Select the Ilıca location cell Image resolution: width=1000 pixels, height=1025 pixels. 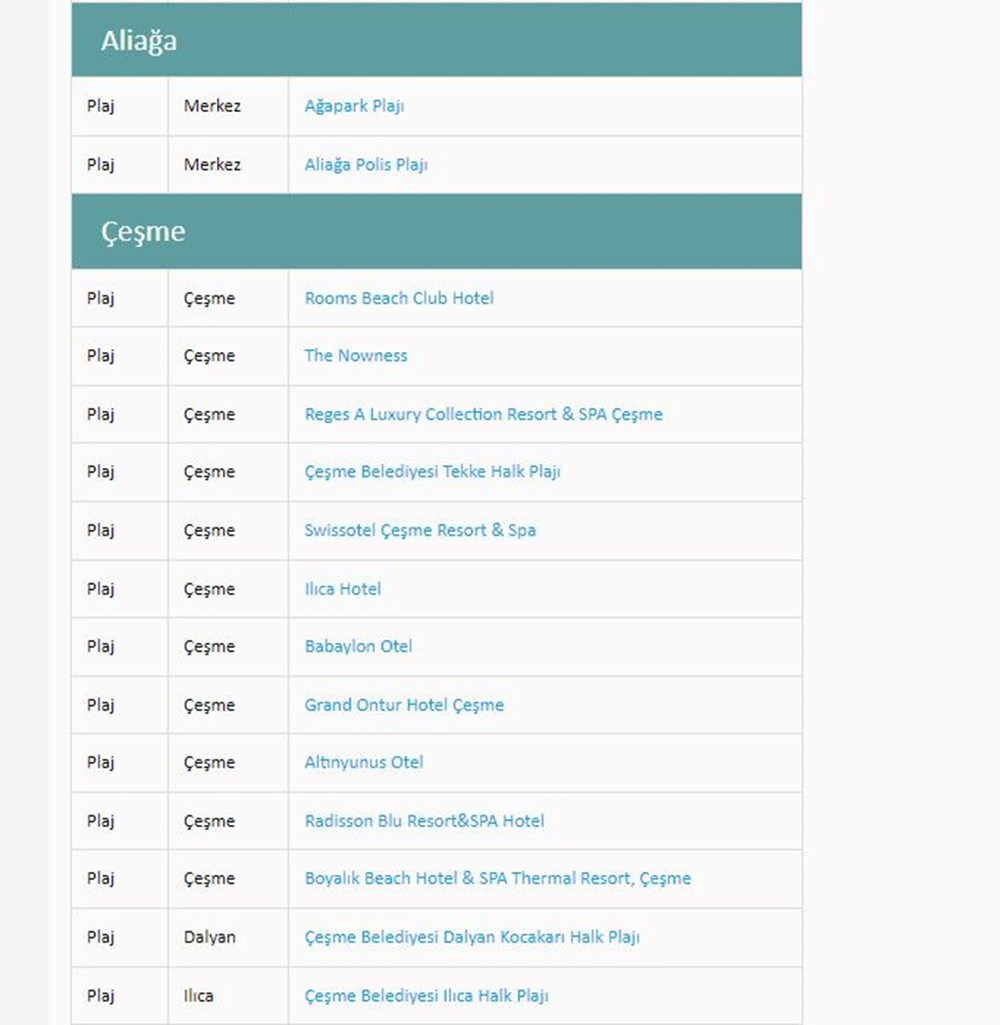(x=198, y=996)
